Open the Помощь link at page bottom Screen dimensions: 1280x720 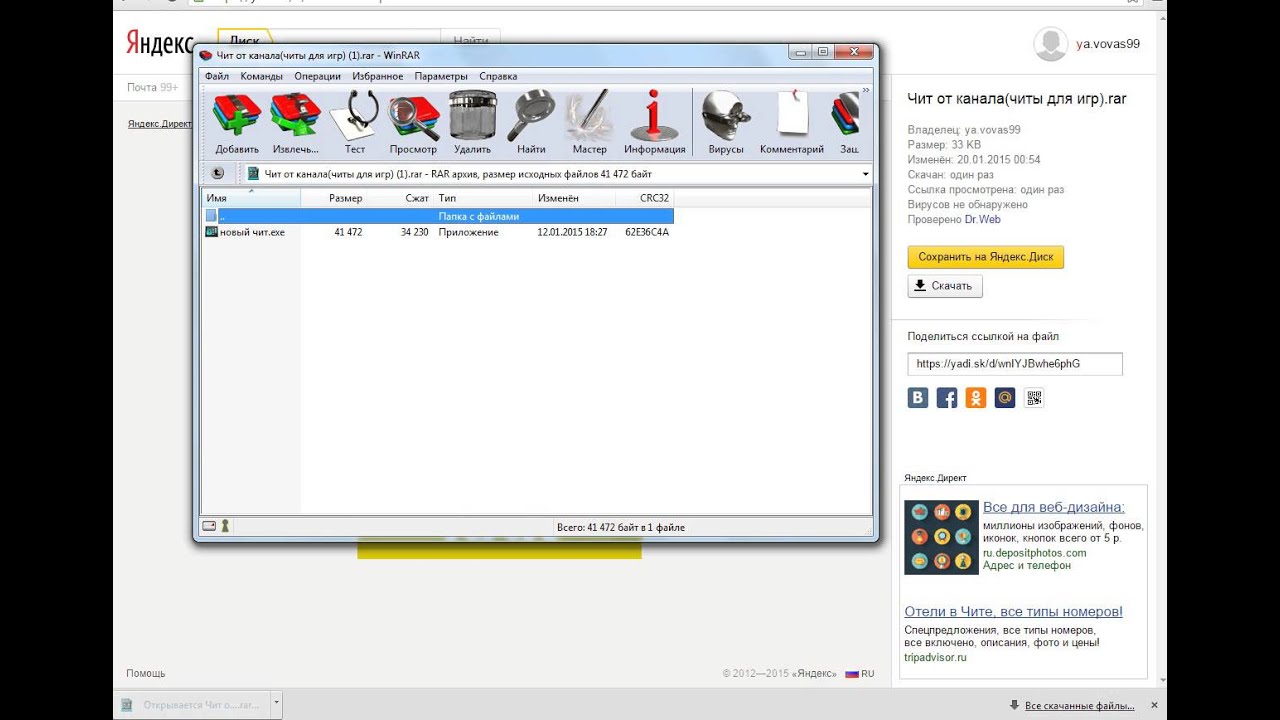pyautogui.click(x=146, y=673)
